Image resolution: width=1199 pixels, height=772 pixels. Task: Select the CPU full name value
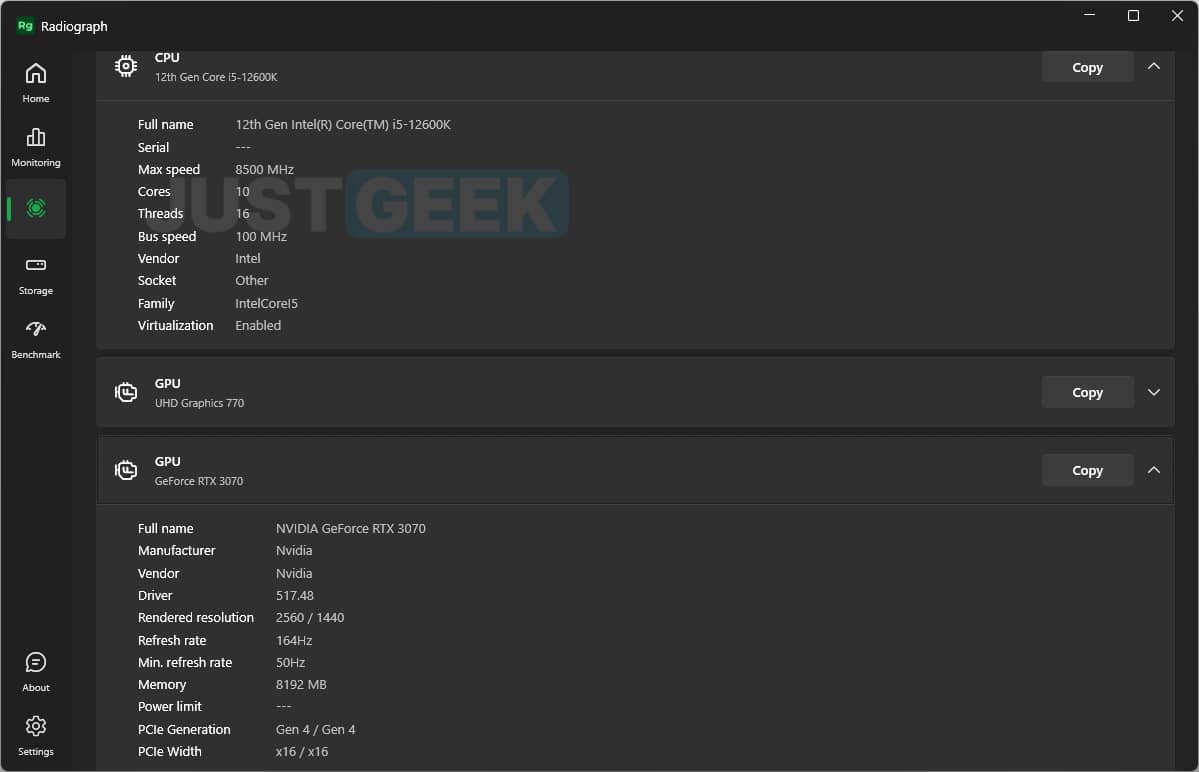[x=343, y=125]
